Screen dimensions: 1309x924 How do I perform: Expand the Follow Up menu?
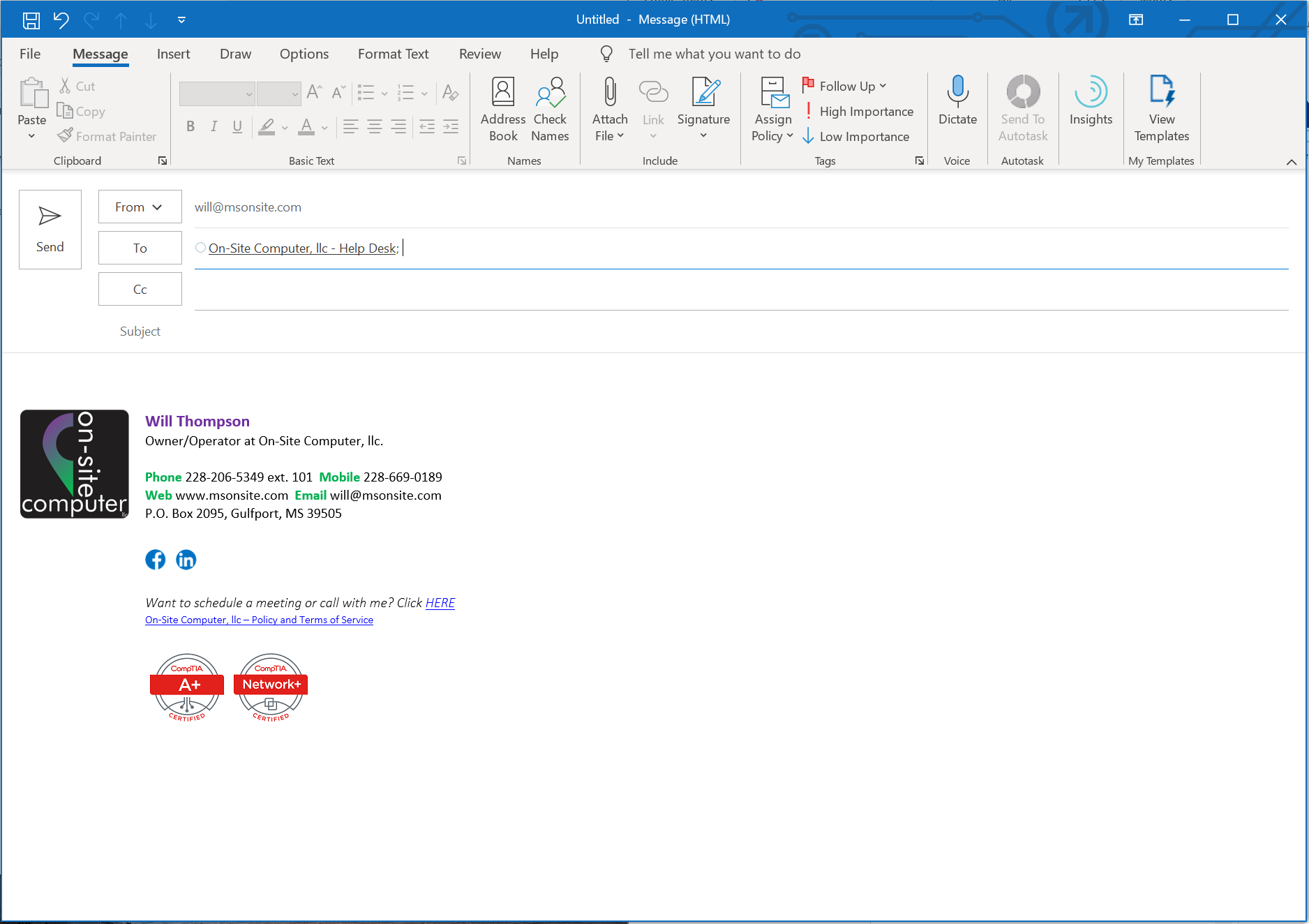[x=844, y=86]
